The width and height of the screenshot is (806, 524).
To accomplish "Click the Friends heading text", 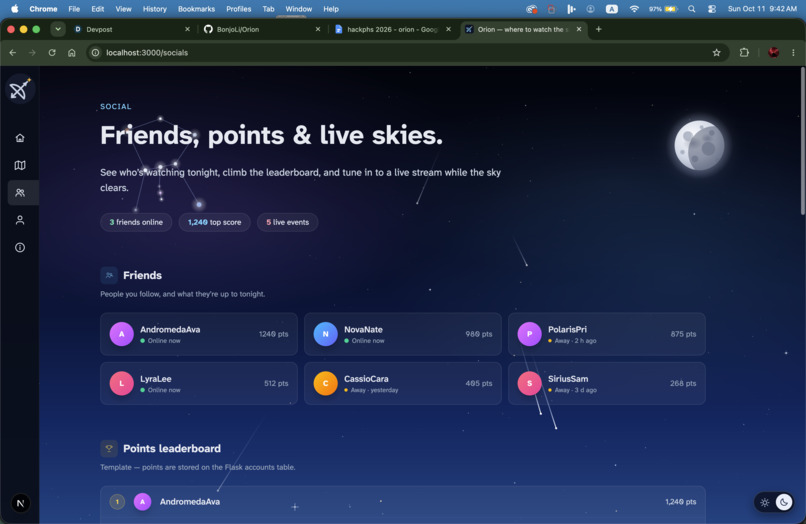I will coord(142,275).
